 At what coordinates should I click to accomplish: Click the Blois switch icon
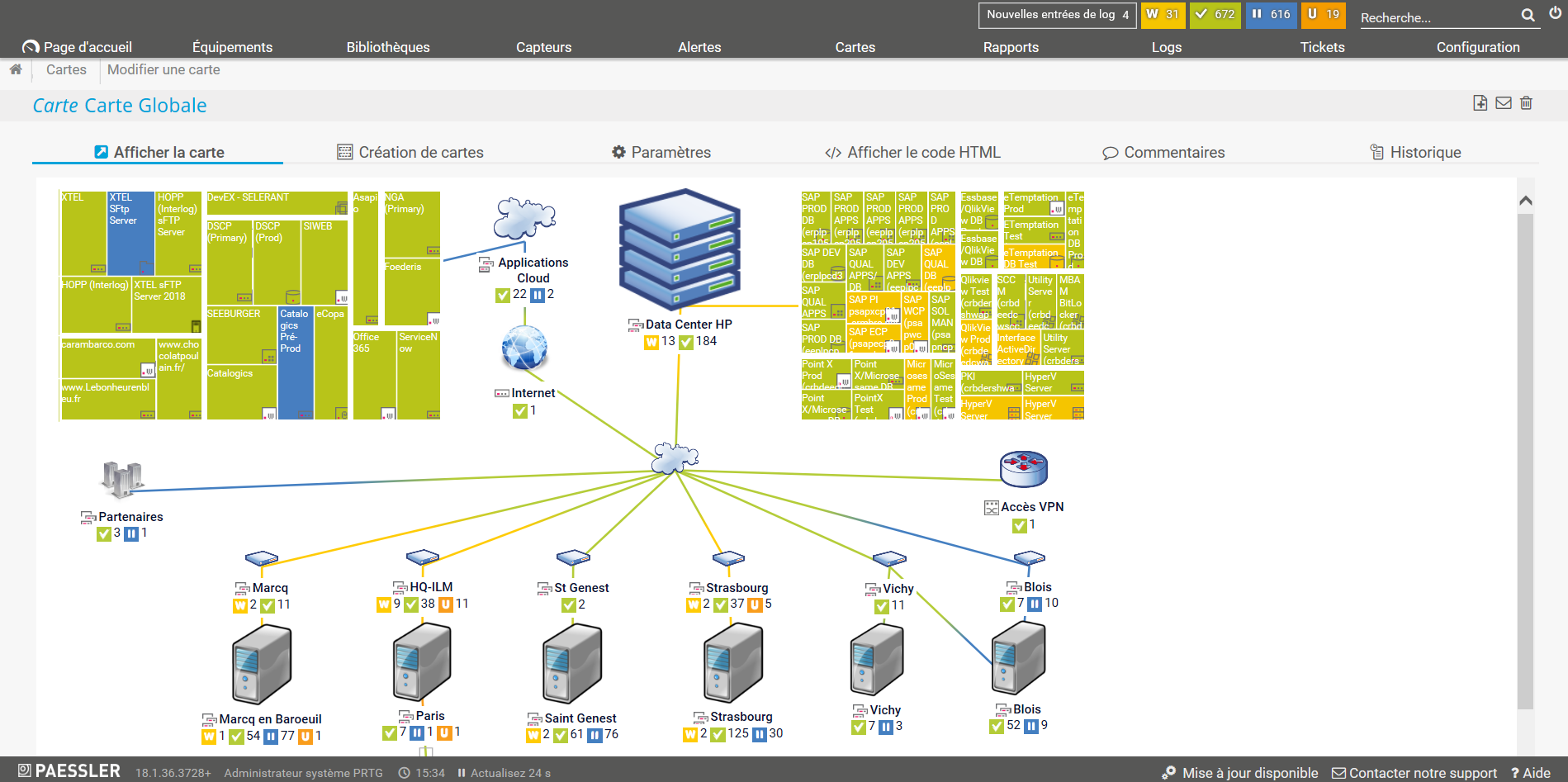click(1030, 558)
